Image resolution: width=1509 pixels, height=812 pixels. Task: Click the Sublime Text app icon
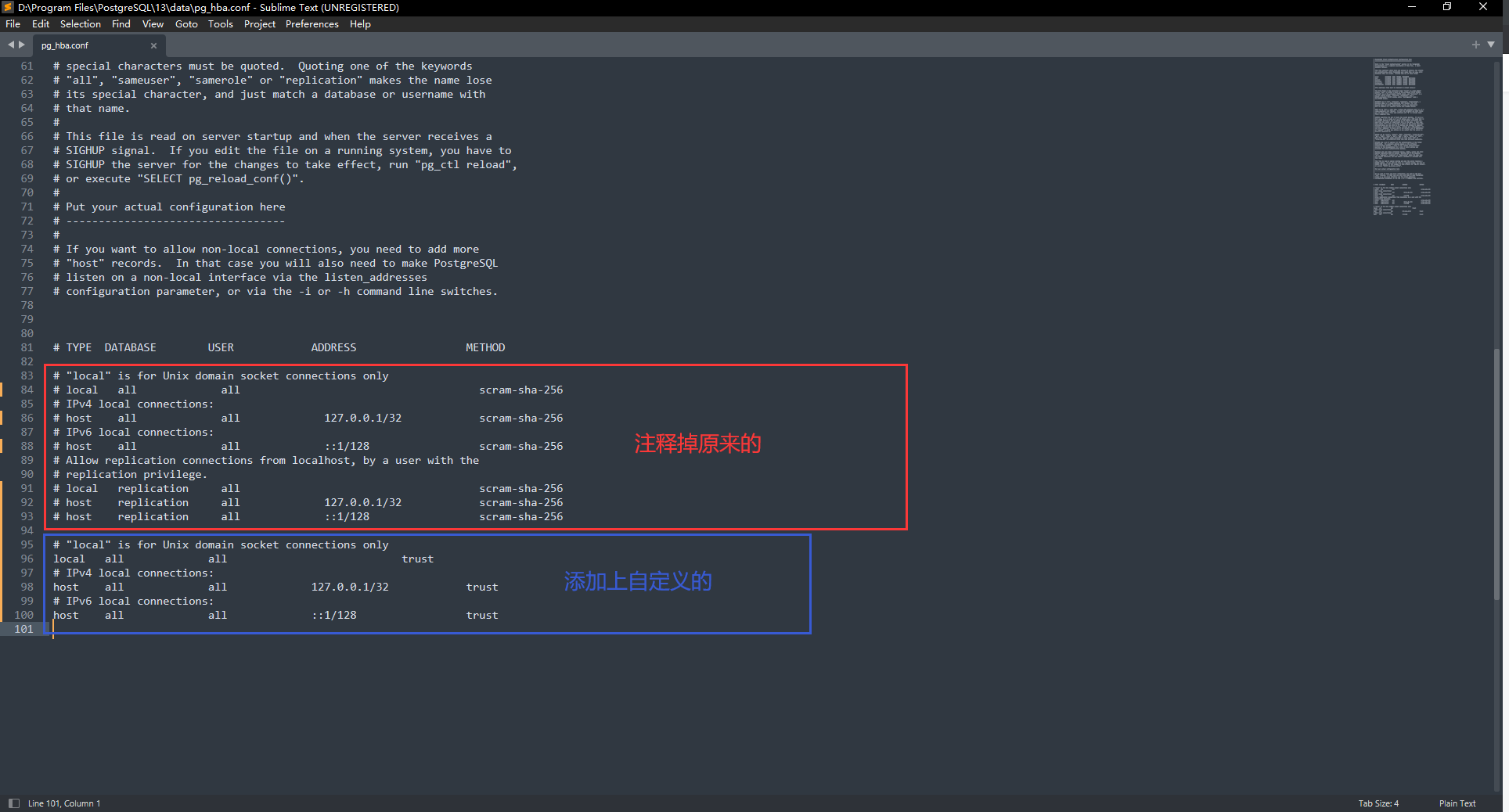pos(8,7)
